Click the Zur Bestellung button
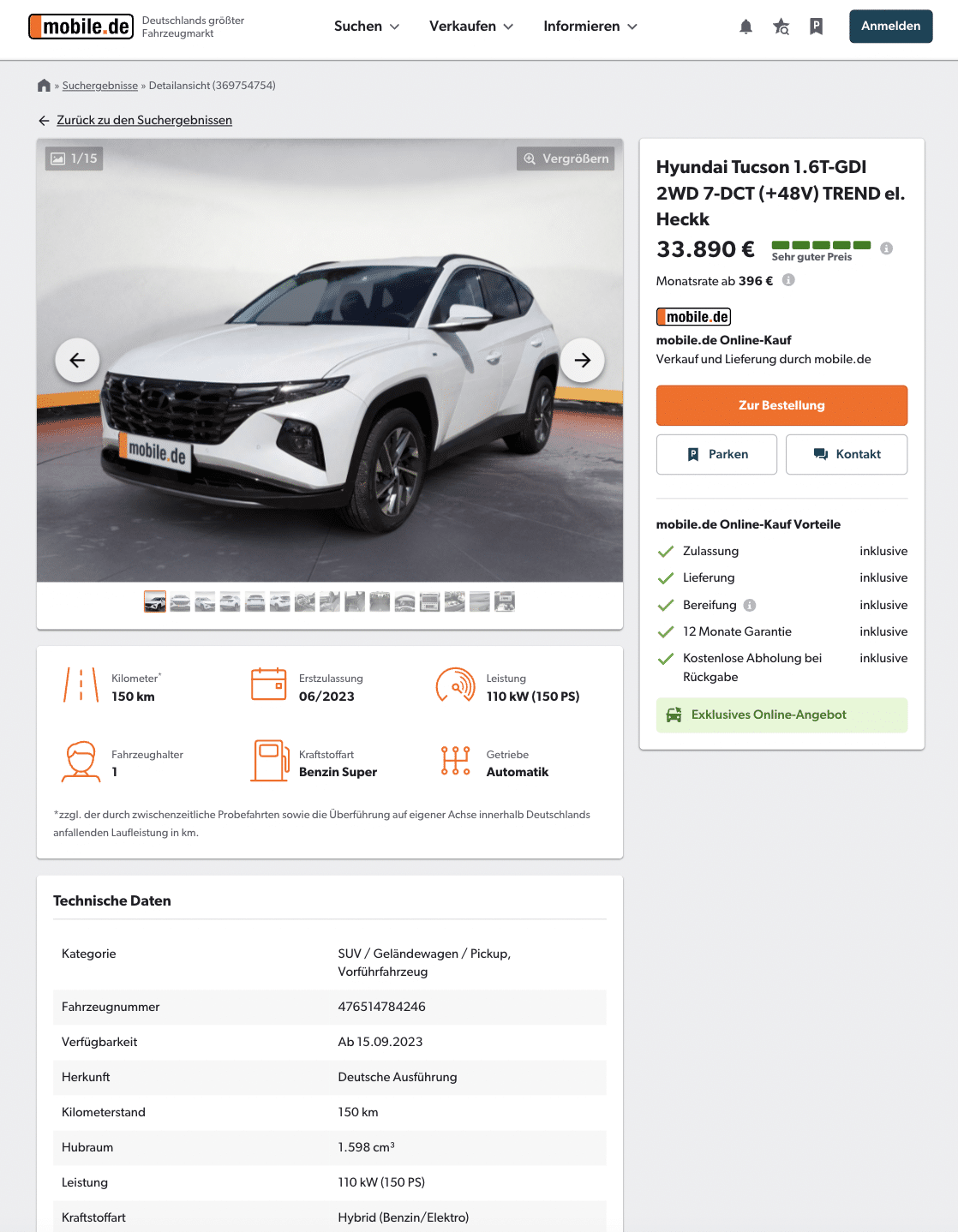This screenshot has width=958, height=1232. (781, 405)
